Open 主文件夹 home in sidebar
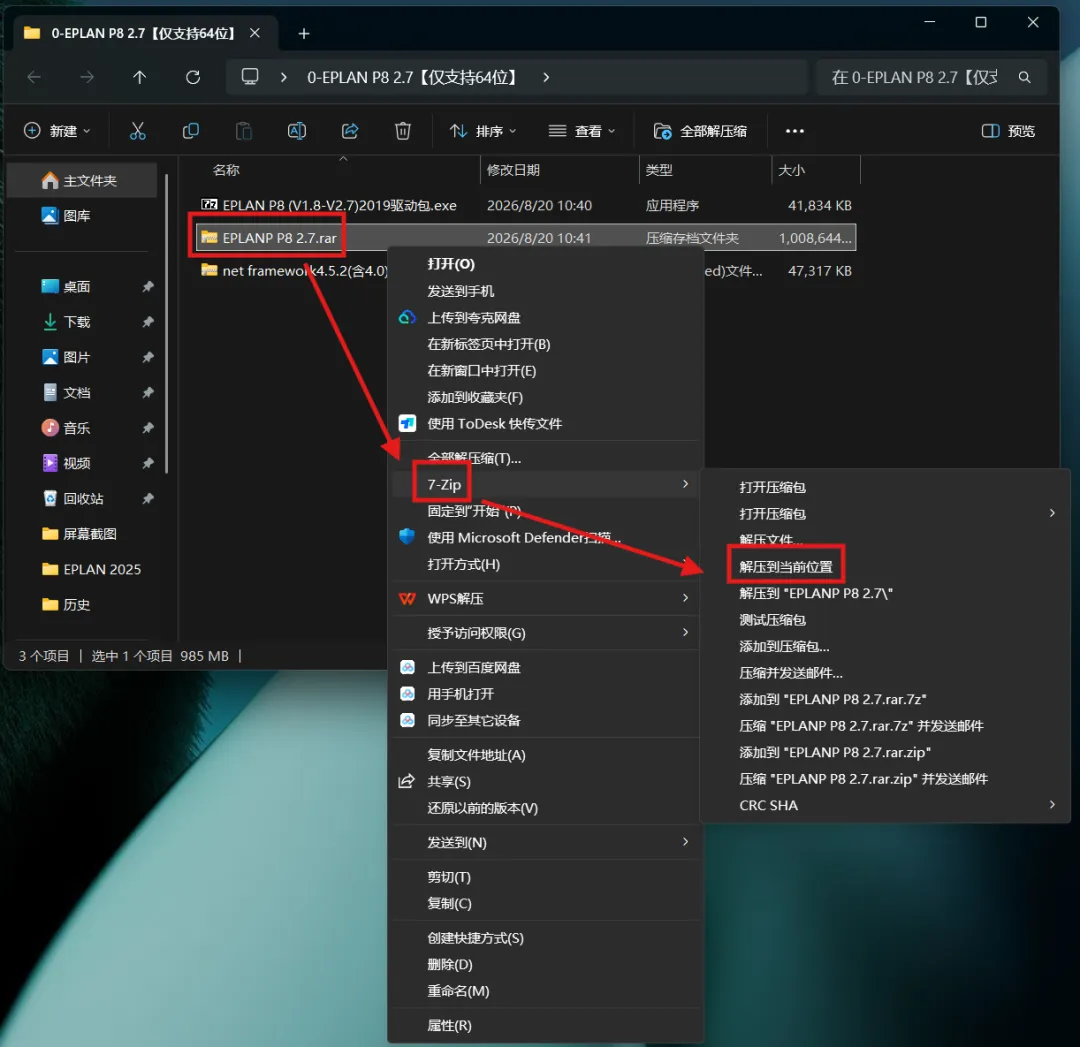 point(81,180)
